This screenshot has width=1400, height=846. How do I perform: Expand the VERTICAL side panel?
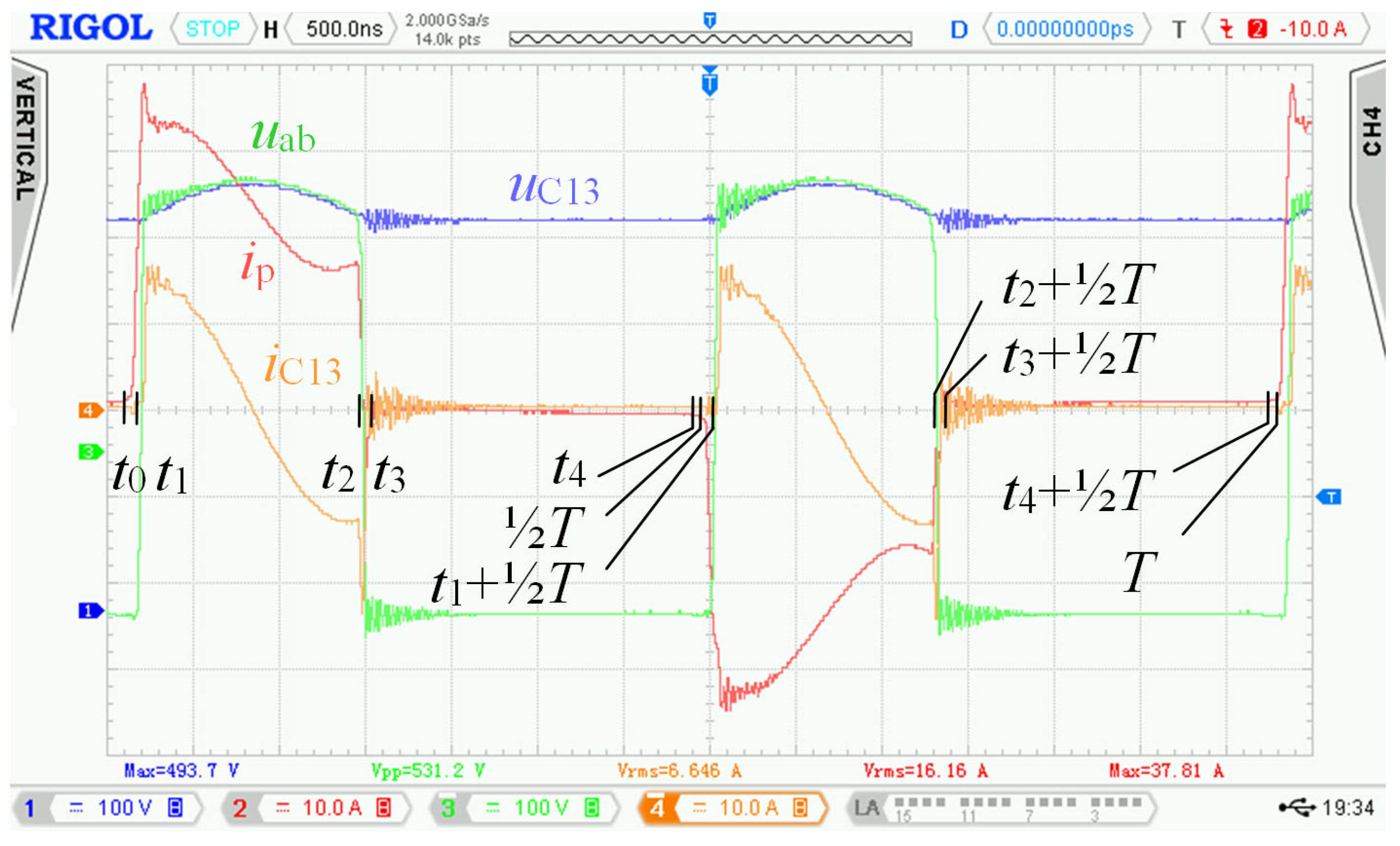pyautogui.click(x=25, y=139)
